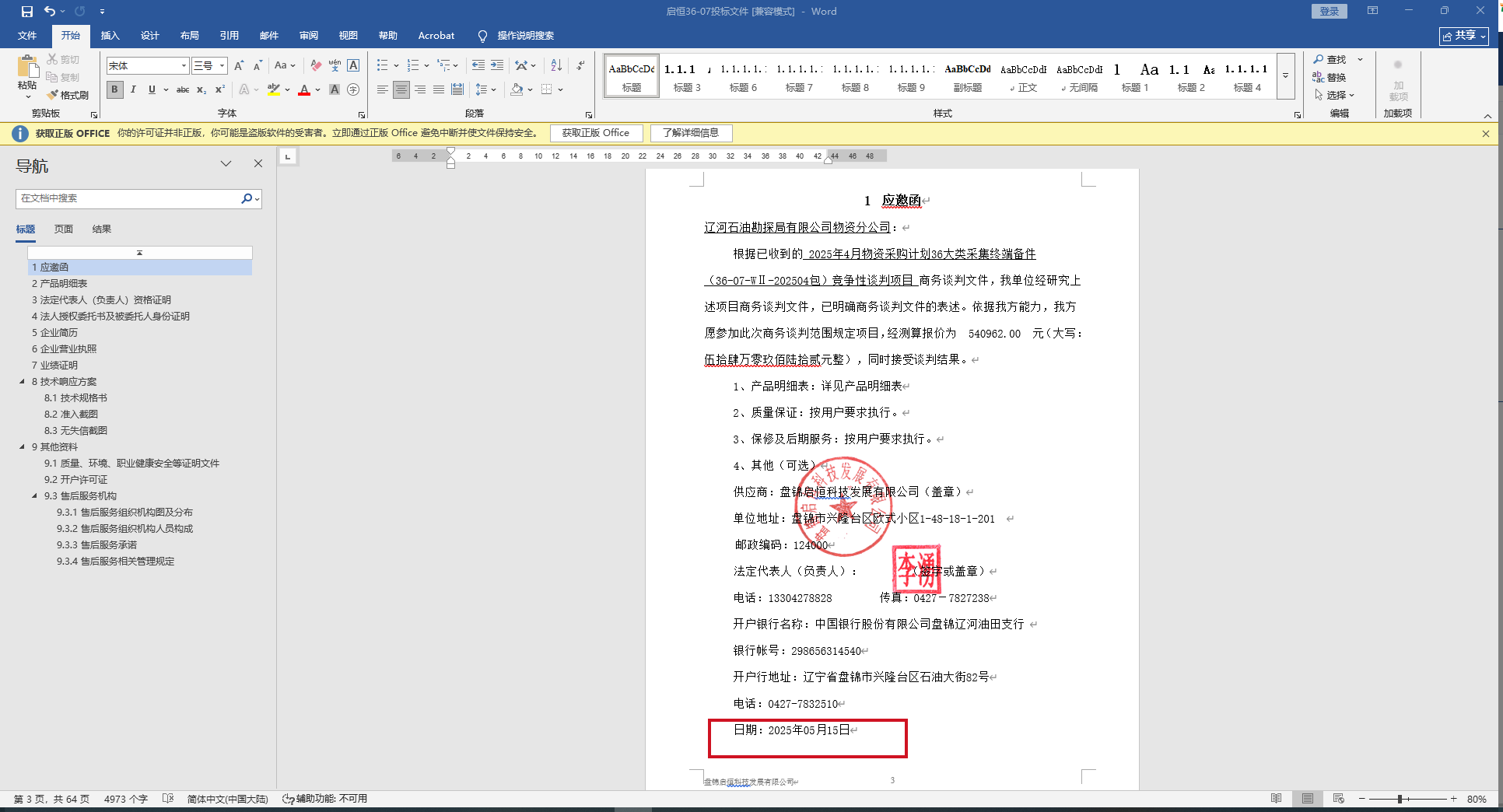Apply the 标题 1 style from gallery
This screenshot has height=812, width=1503.
(x=1135, y=76)
